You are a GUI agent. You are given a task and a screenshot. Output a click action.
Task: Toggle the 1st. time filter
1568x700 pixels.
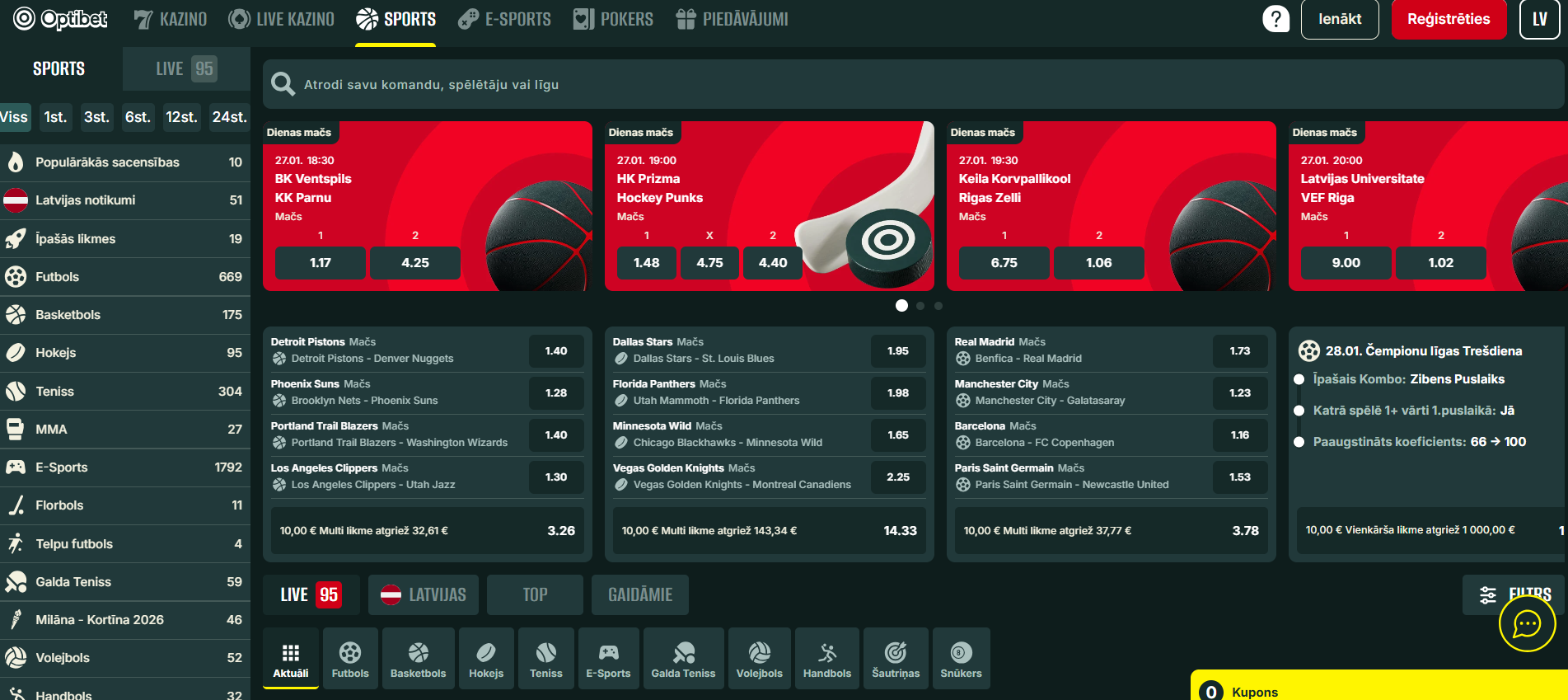(x=55, y=117)
